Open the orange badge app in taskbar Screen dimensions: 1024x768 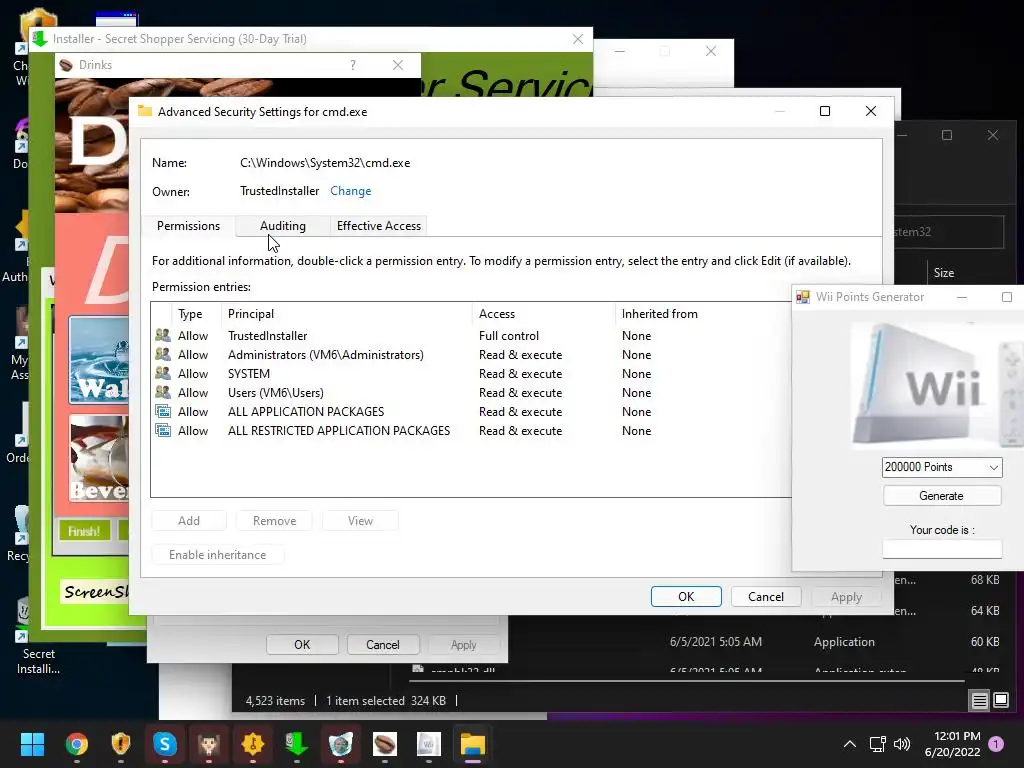coord(253,744)
